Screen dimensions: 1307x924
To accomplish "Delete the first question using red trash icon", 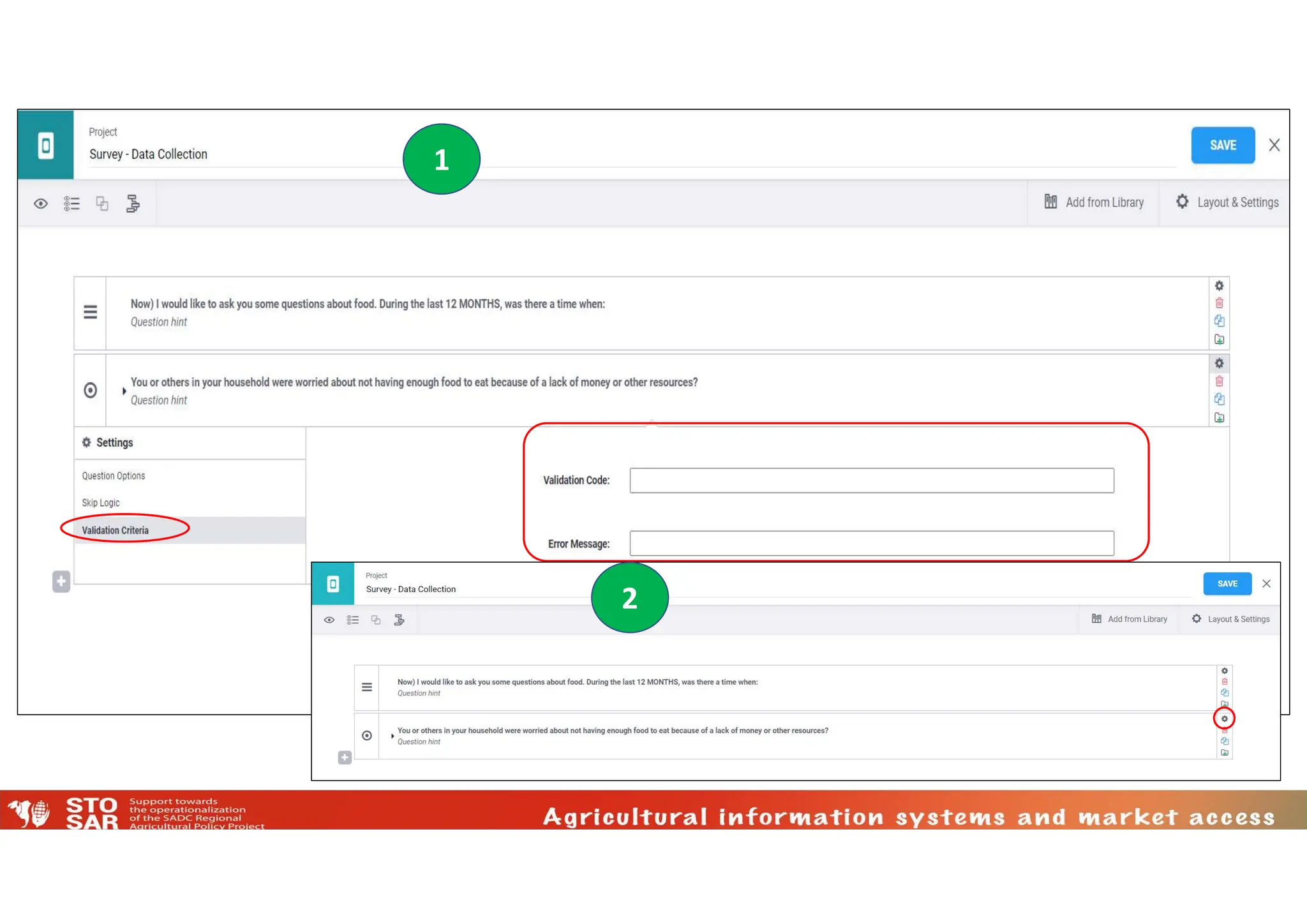I will [1219, 303].
